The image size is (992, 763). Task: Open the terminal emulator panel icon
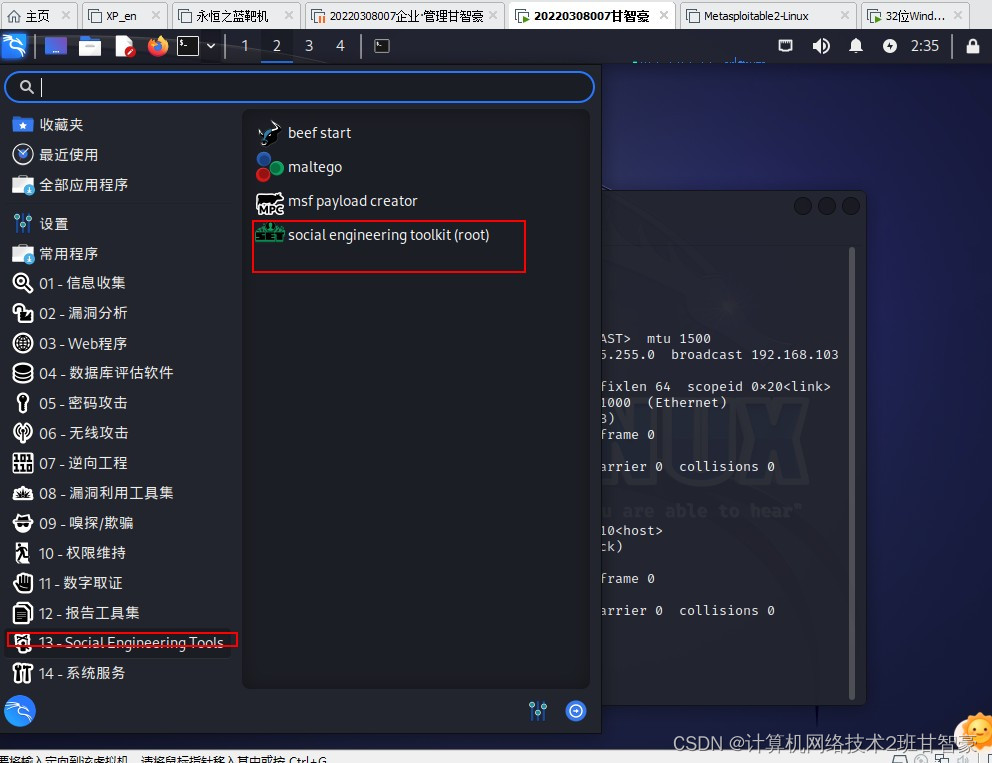[x=188, y=46]
